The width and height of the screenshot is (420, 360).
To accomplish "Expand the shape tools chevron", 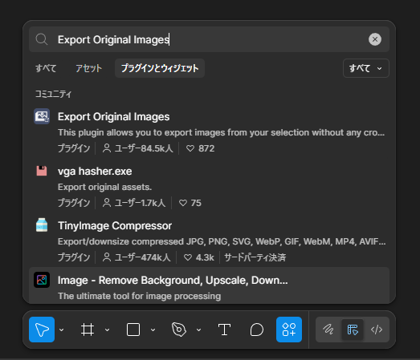I will (x=153, y=330).
